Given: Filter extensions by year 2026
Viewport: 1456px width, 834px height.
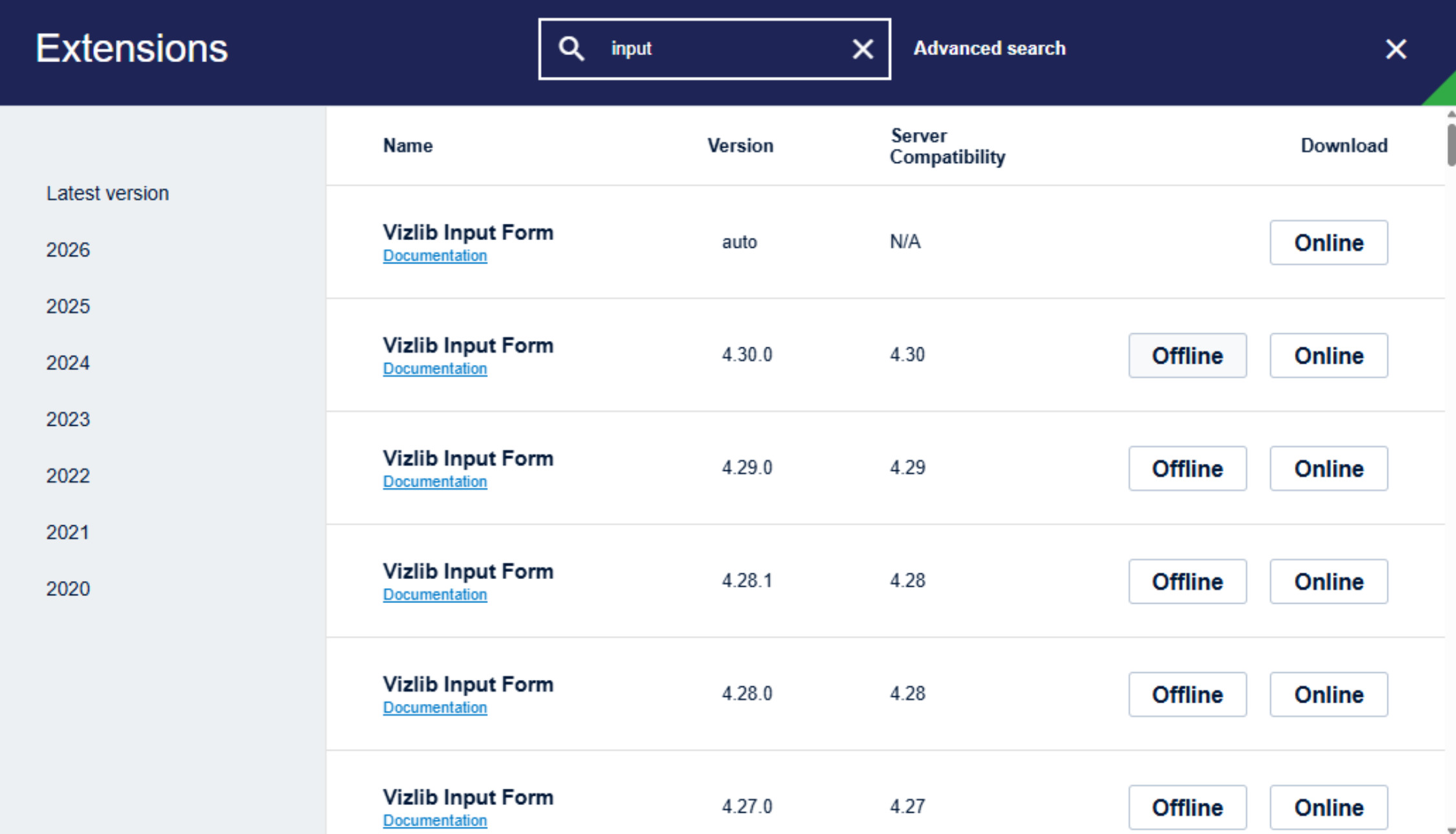Looking at the screenshot, I should pos(68,250).
